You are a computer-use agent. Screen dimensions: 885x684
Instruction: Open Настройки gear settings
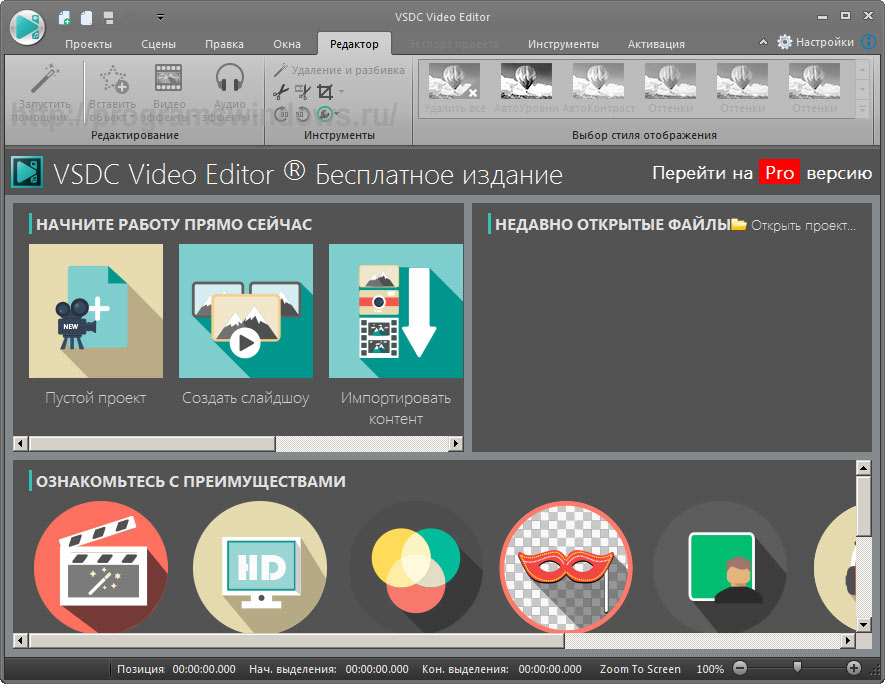[816, 42]
